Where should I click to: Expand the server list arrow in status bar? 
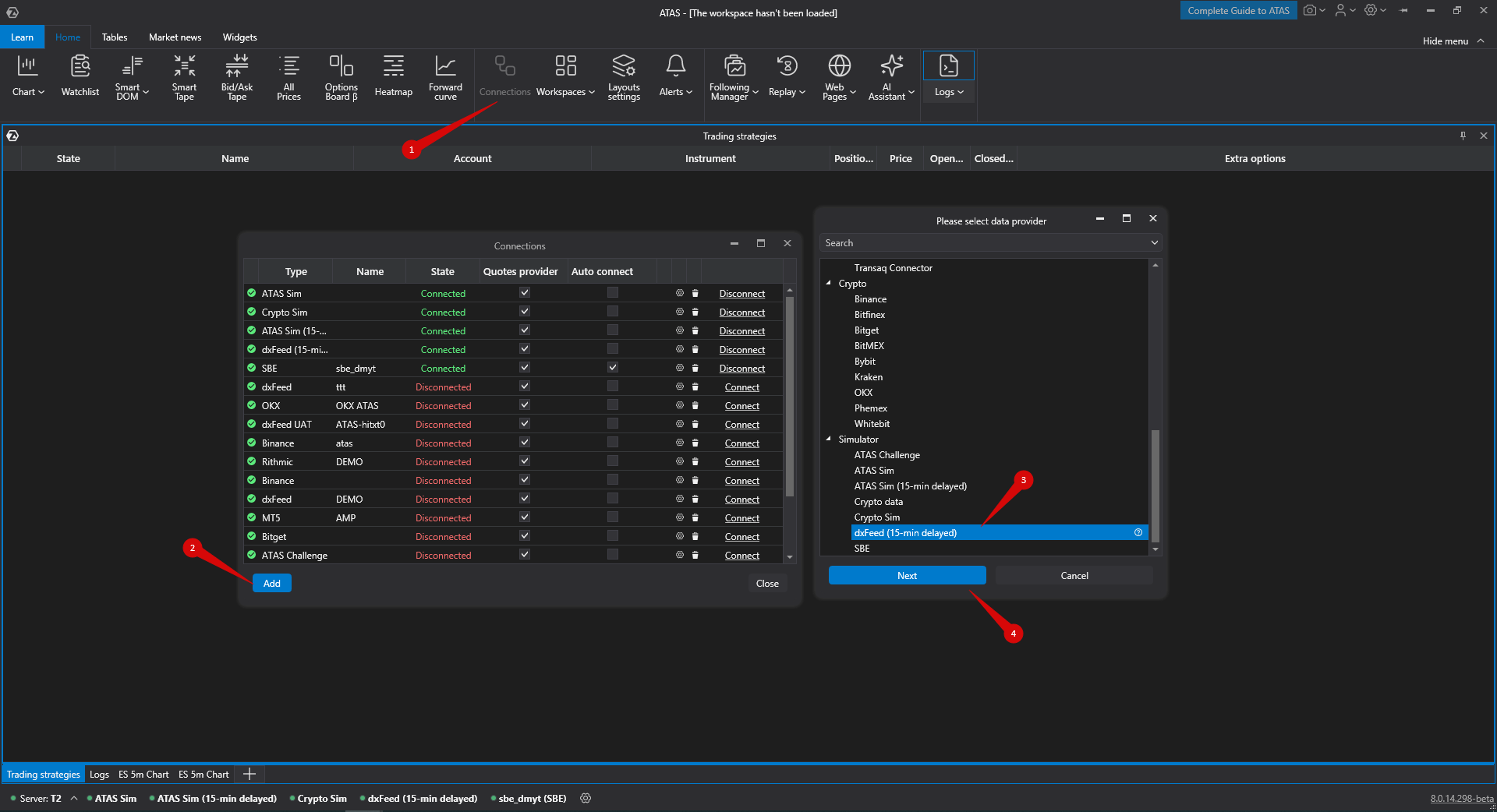(74, 798)
